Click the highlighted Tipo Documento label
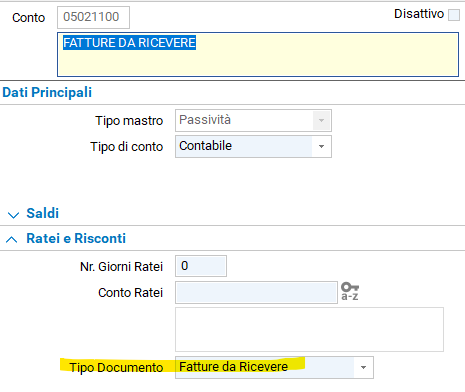Image resolution: width=465 pixels, height=392 pixels. pos(116,367)
